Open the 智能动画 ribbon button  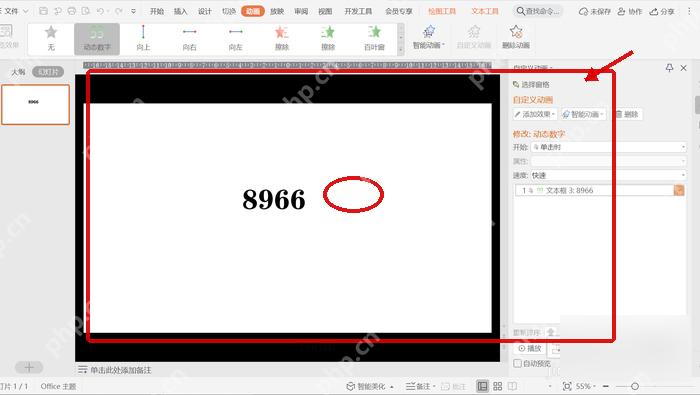[x=429, y=37]
